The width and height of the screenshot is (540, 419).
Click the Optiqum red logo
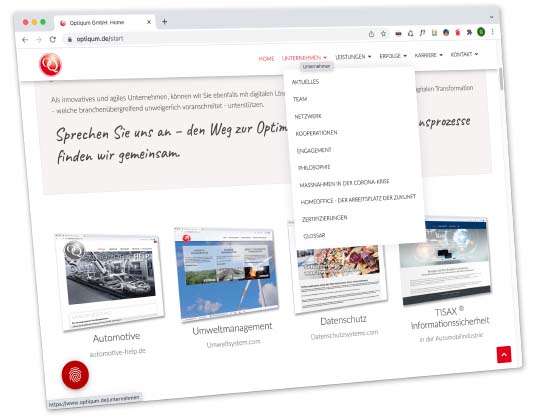click(50, 64)
